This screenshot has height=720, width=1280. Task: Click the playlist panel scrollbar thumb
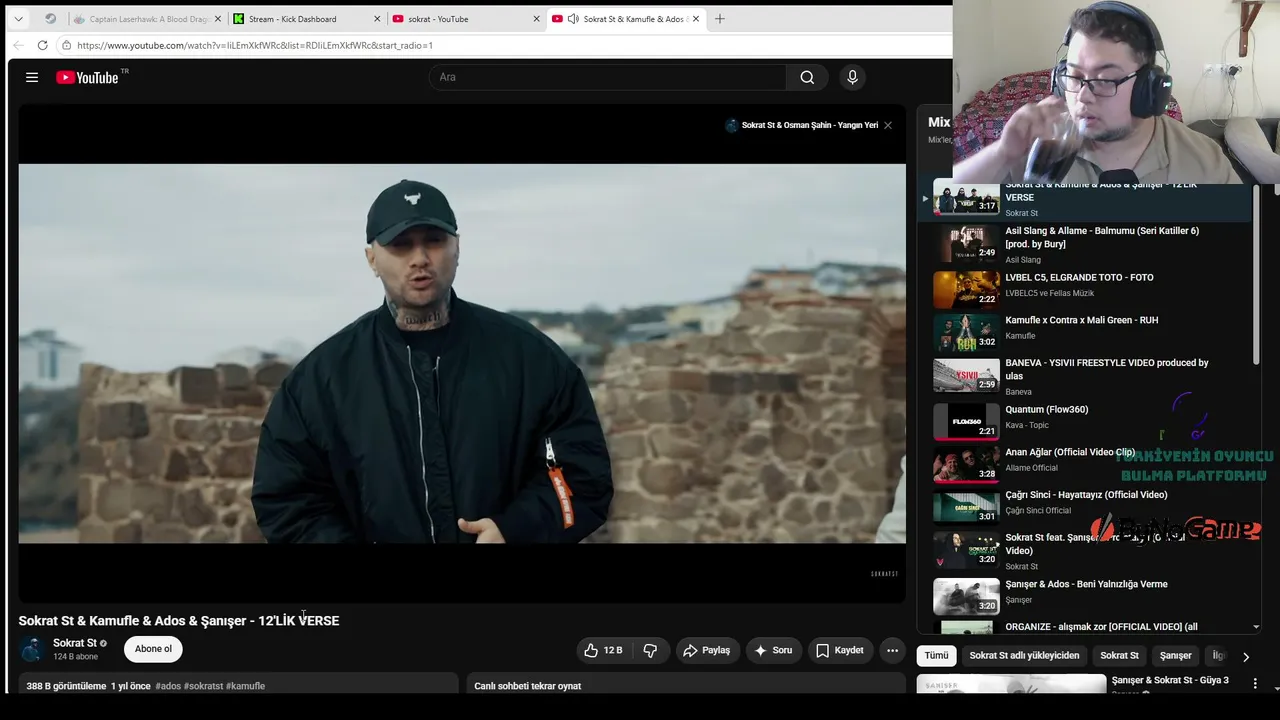[x=1256, y=275]
